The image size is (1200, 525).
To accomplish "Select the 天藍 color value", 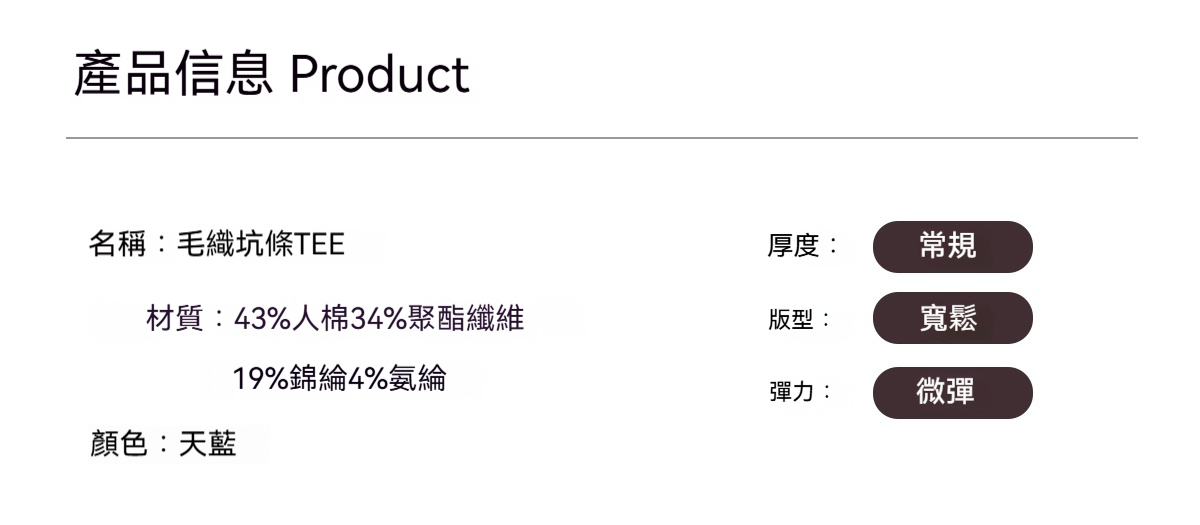I will [x=208, y=445].
